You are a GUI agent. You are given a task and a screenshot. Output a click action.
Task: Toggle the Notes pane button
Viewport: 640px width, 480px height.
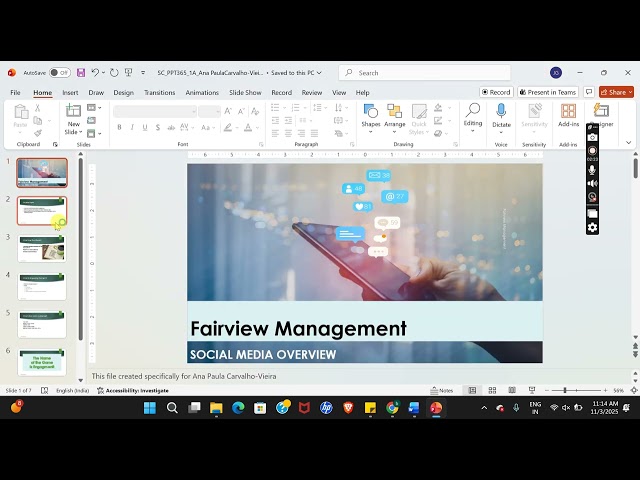[x=442, y=391]
